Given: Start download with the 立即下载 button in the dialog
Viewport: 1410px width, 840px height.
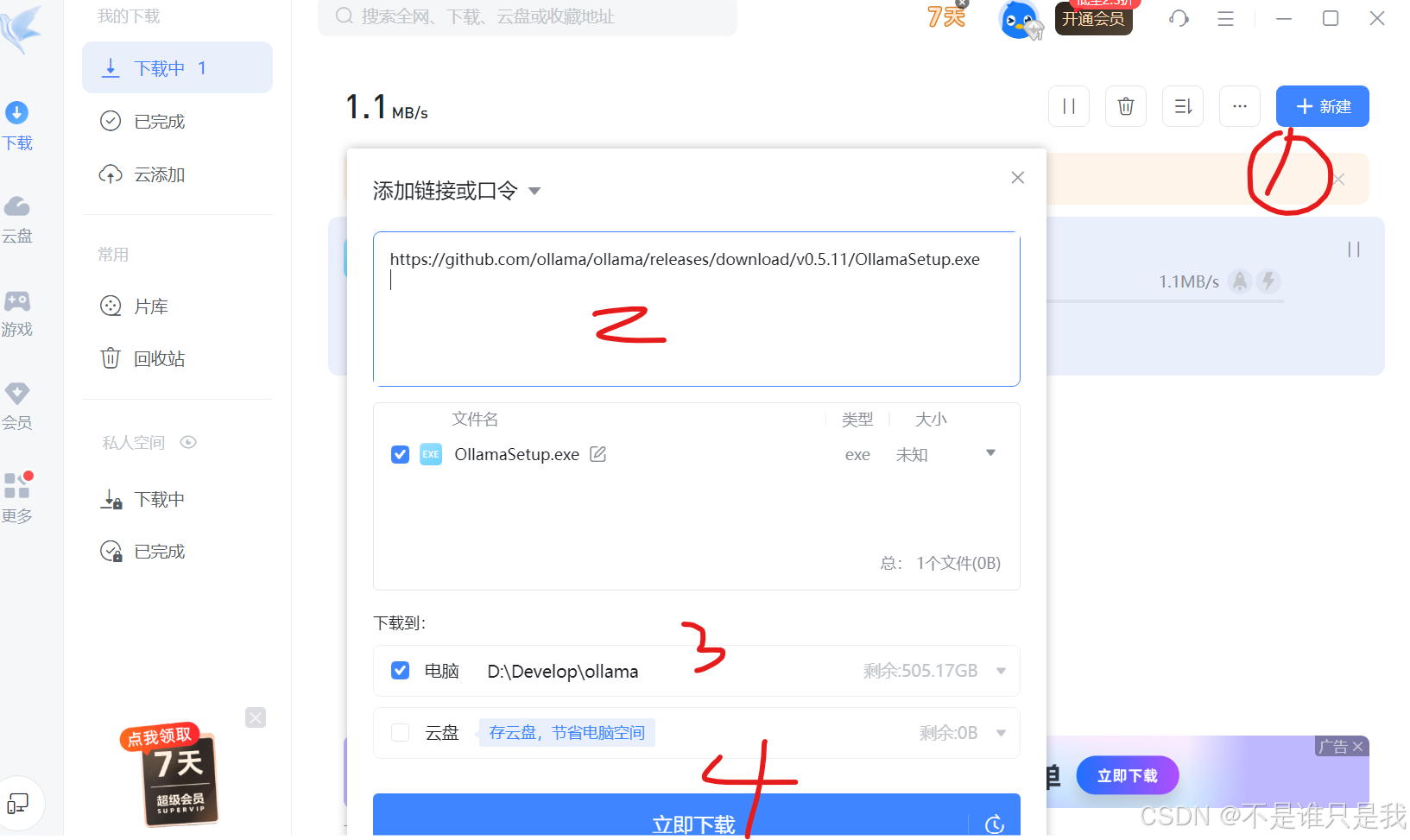Looking at the screenshot, I should [x=671, y=818].
